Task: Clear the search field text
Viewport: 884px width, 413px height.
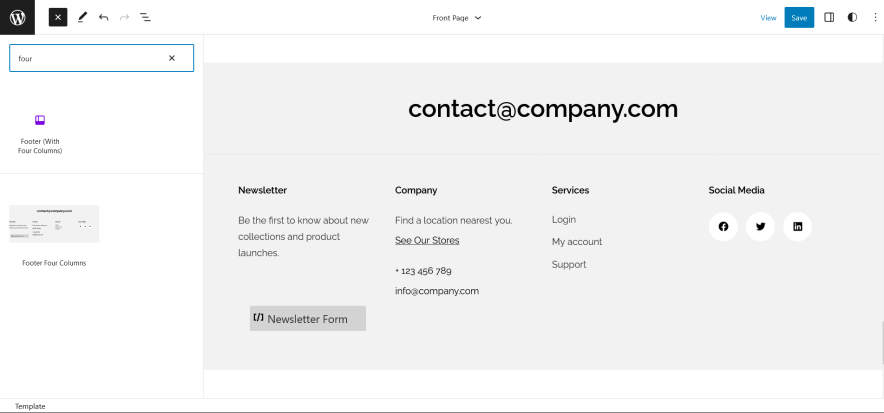Action: point(171,58)
